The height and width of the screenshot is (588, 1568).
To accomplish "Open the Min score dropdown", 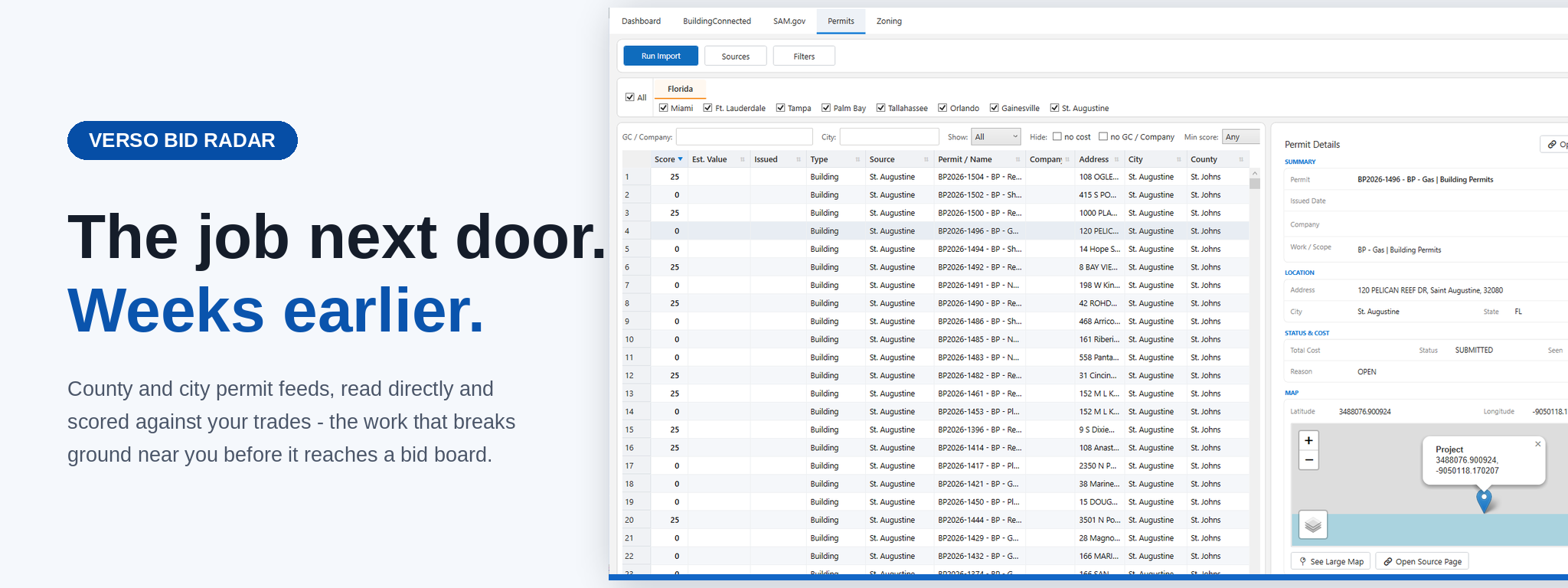I will [1240, 136].
